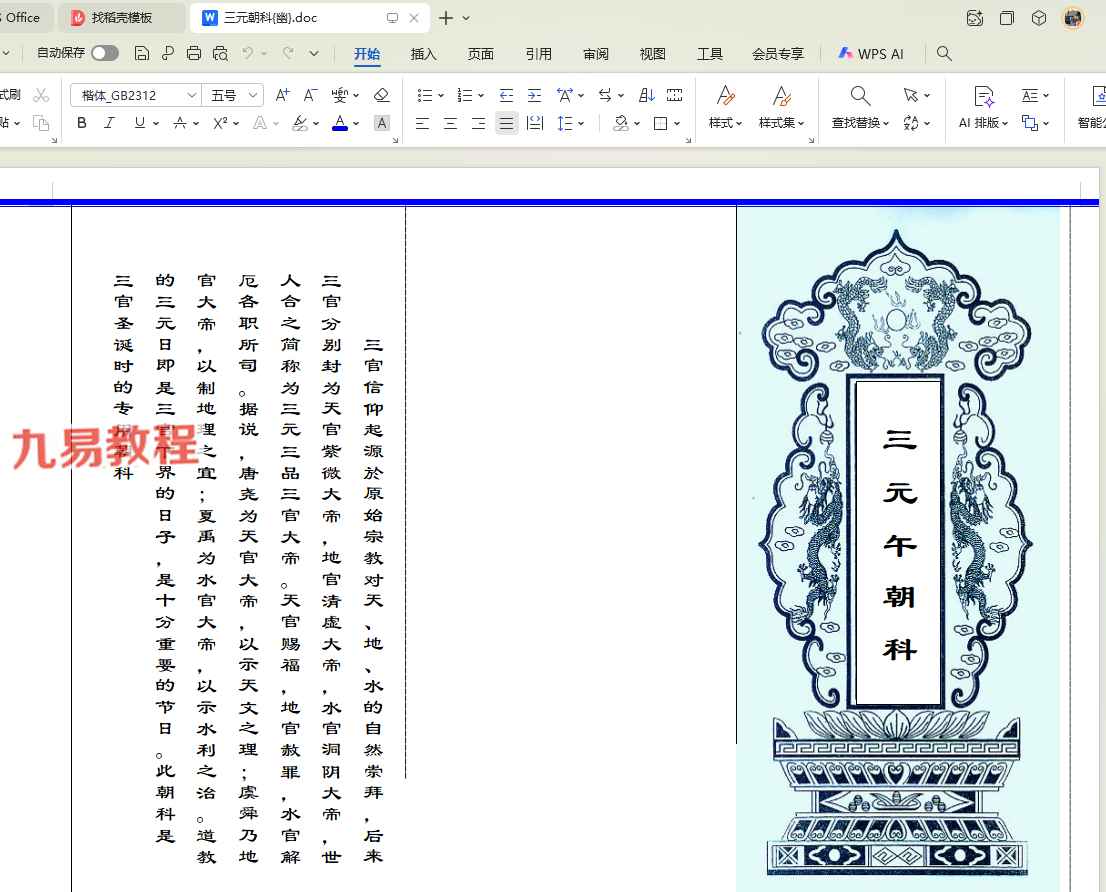This screenshot has height=892, width=1106.
Task: Increase font size with A+ icon
Action: pos(282,95)
